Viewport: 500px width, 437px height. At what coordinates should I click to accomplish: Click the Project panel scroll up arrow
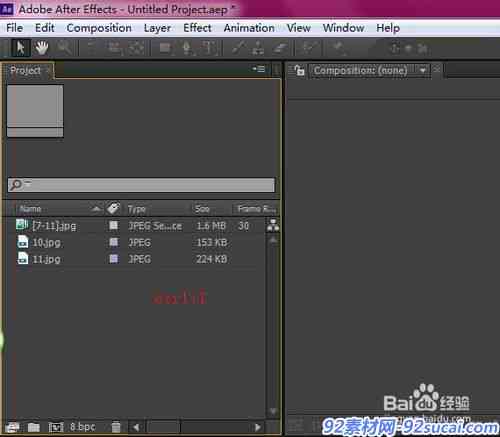coord(273,240)
